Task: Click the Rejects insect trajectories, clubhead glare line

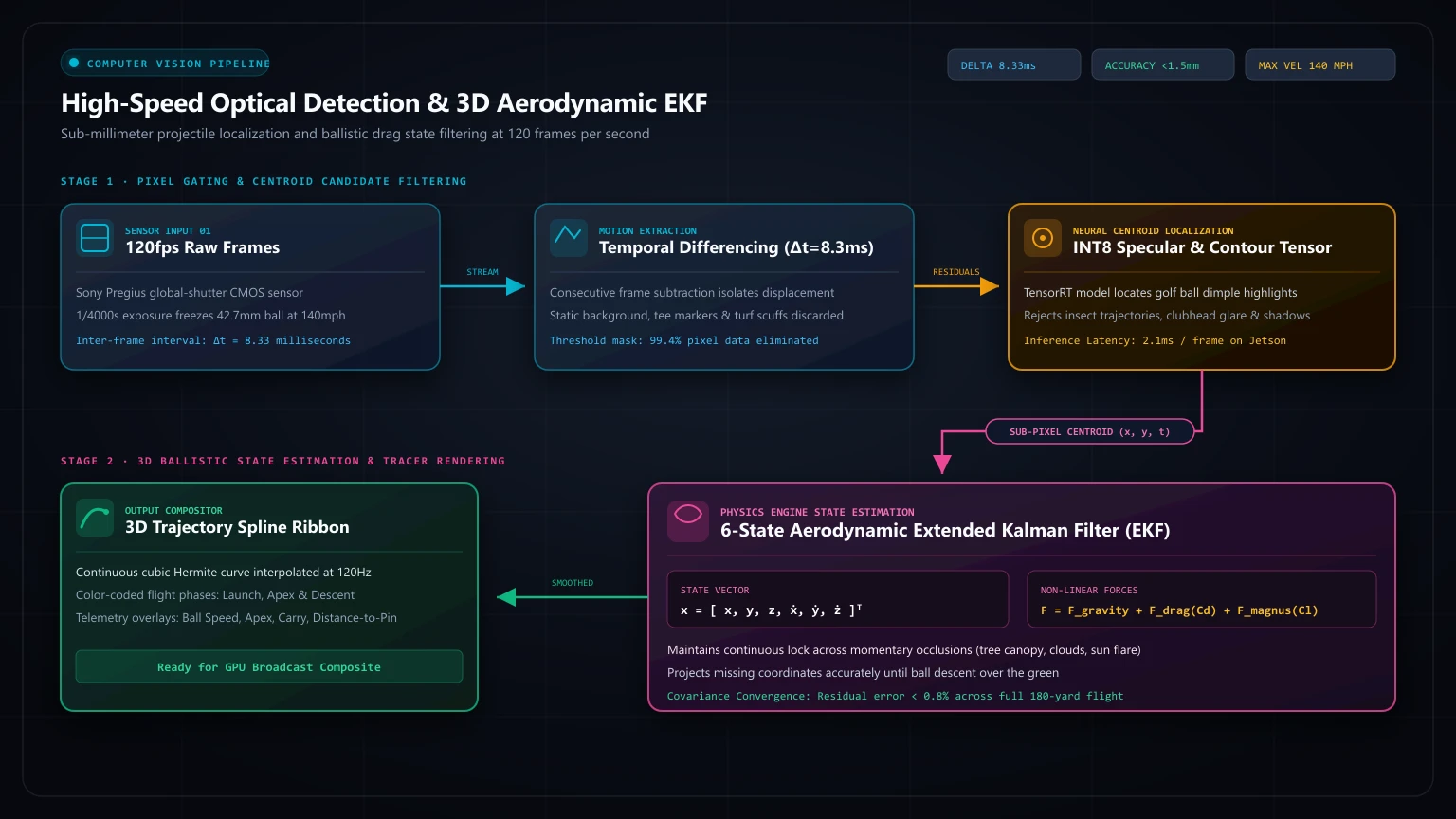Action: [x=1167, y=316]
